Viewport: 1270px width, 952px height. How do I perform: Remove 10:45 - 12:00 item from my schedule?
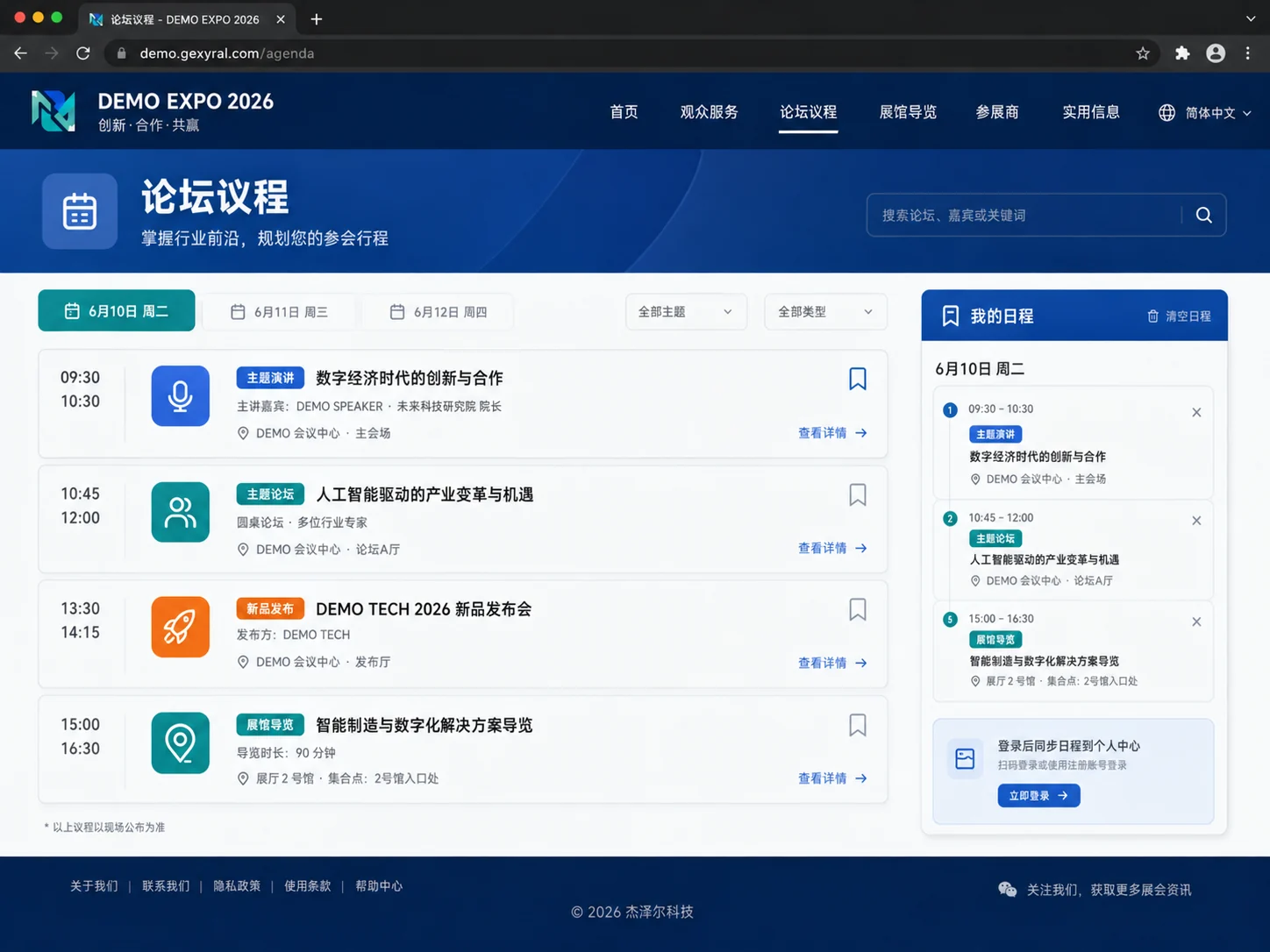pos(1196,521)
